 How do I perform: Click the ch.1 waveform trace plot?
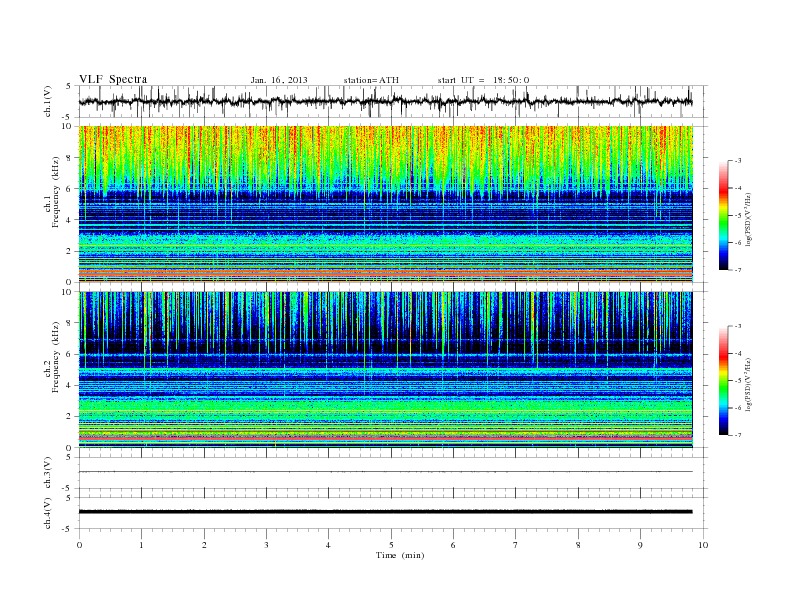[x=385, y=101]
